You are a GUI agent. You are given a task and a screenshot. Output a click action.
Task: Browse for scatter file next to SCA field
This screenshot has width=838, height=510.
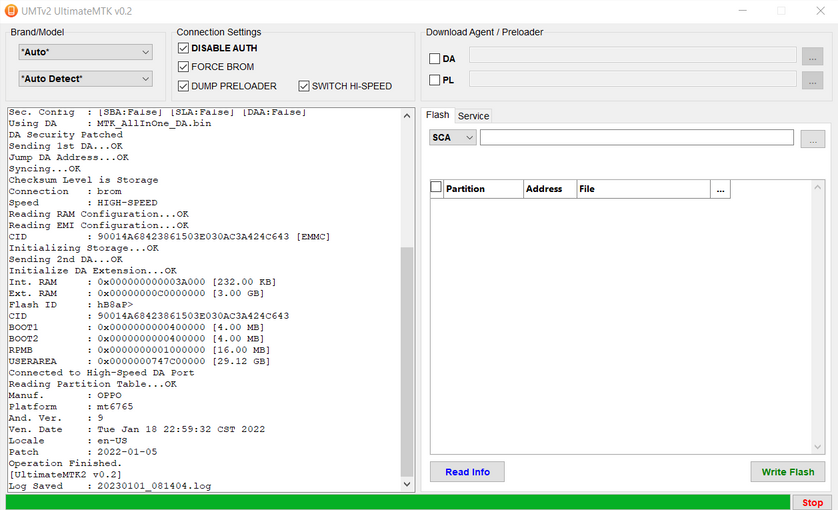tap(812, 139)
